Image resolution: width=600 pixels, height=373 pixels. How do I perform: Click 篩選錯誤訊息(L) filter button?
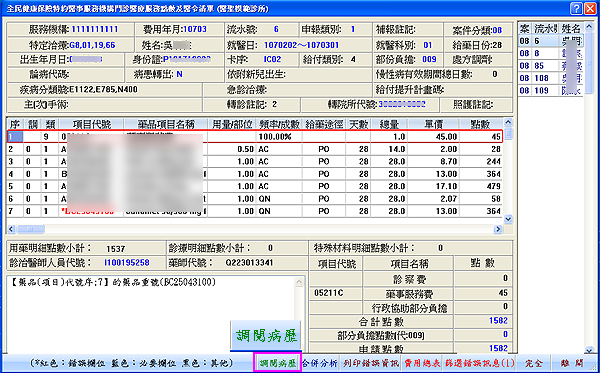coord(479,363)
